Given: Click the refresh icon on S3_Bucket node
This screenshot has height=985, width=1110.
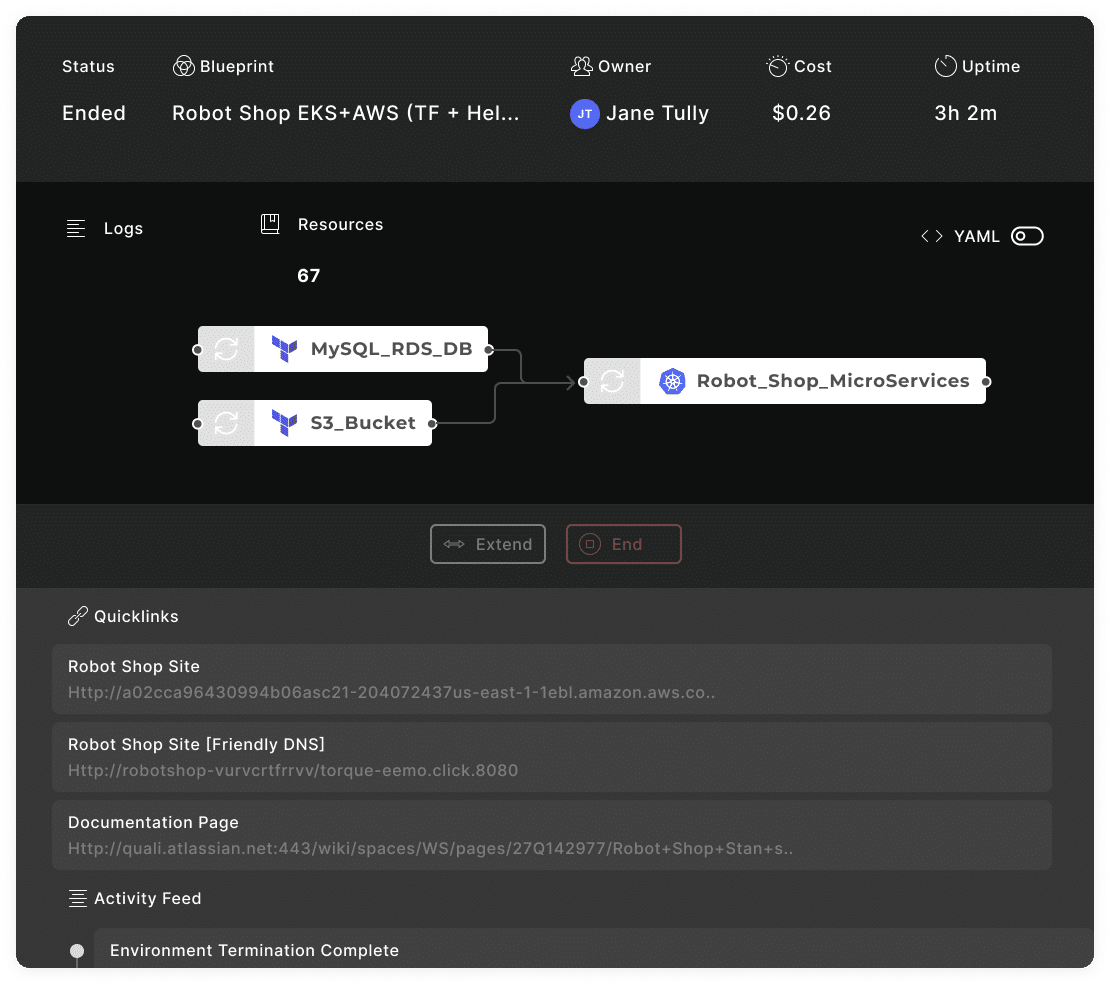Looking at the screenshot, I should click(226, 423).
